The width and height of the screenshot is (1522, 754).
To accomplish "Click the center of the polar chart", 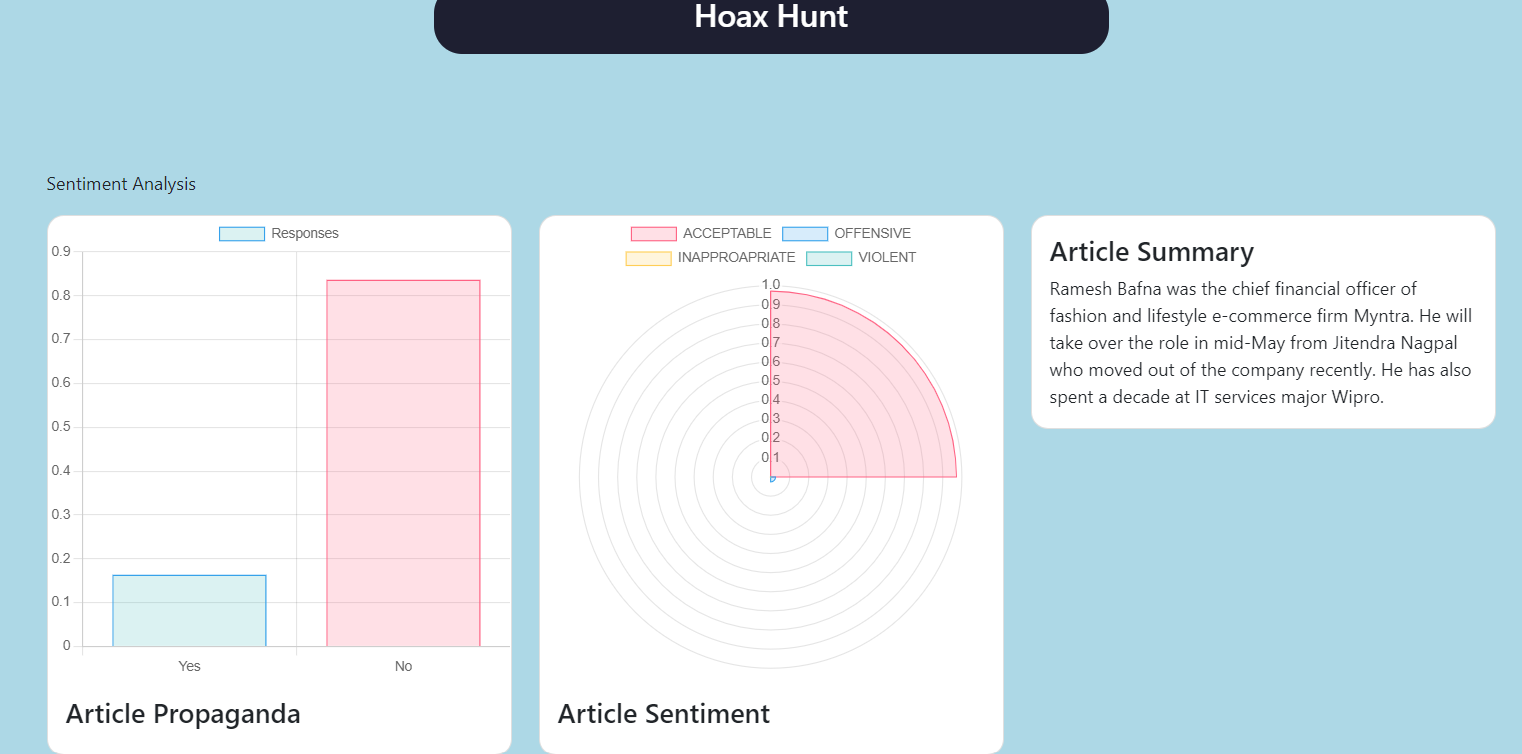I will pos(771,477).
